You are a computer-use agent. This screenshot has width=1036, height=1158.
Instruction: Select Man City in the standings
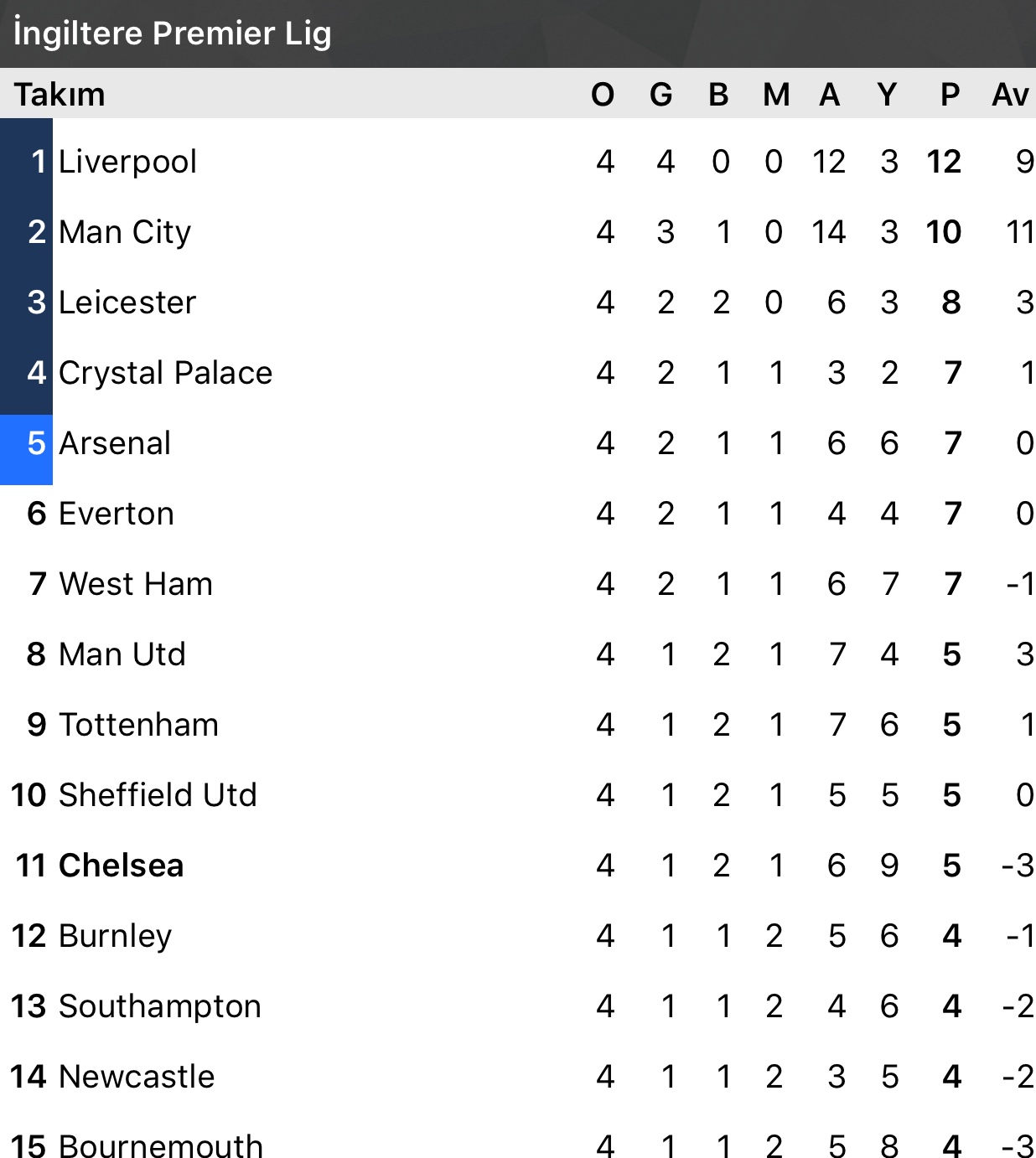point(125,232)
